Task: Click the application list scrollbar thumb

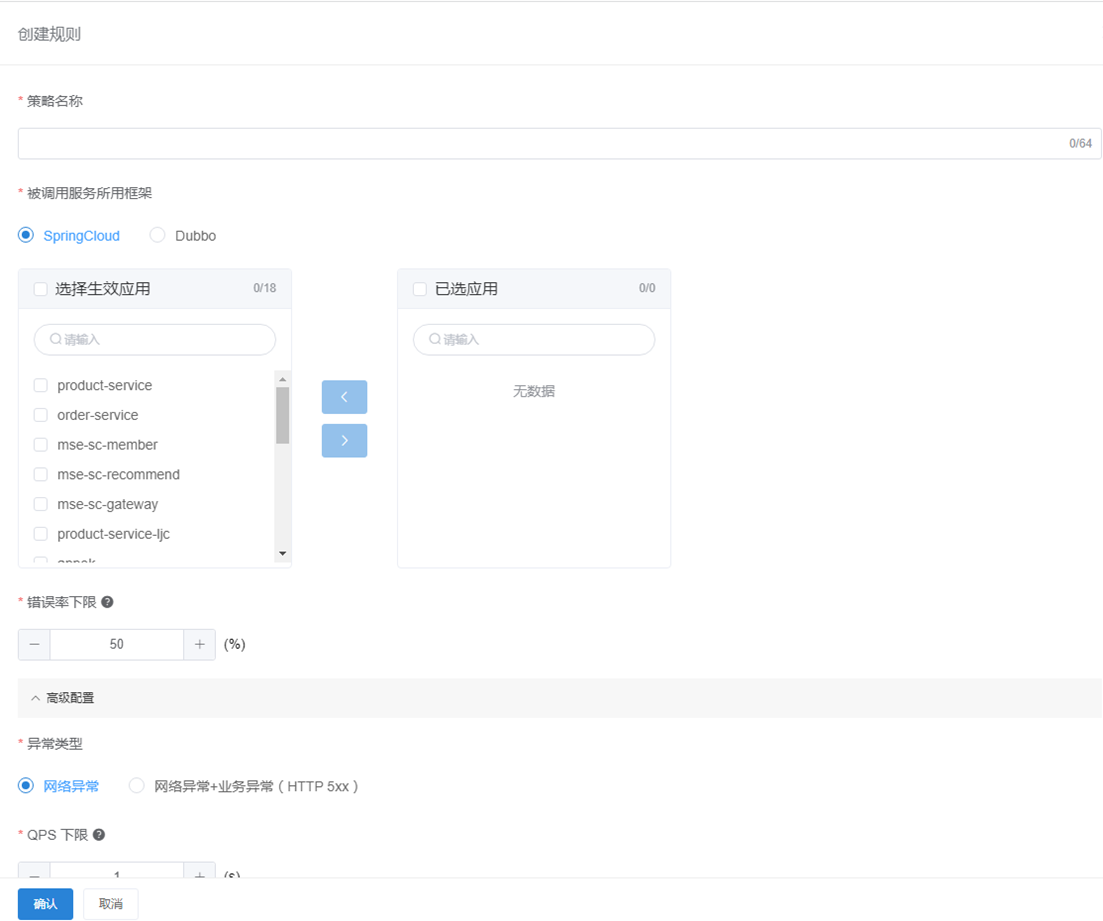Action: tap(283, 416)
